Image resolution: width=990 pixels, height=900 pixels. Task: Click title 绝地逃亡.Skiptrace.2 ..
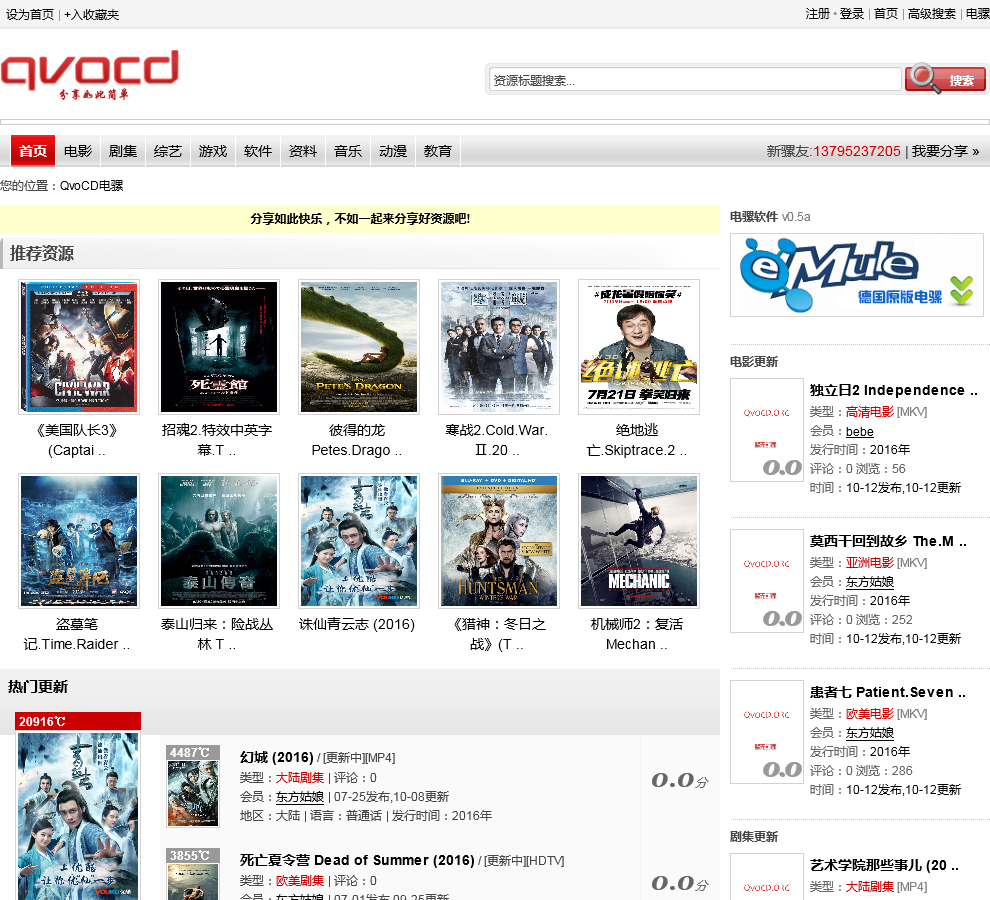[x=636, y=440]
